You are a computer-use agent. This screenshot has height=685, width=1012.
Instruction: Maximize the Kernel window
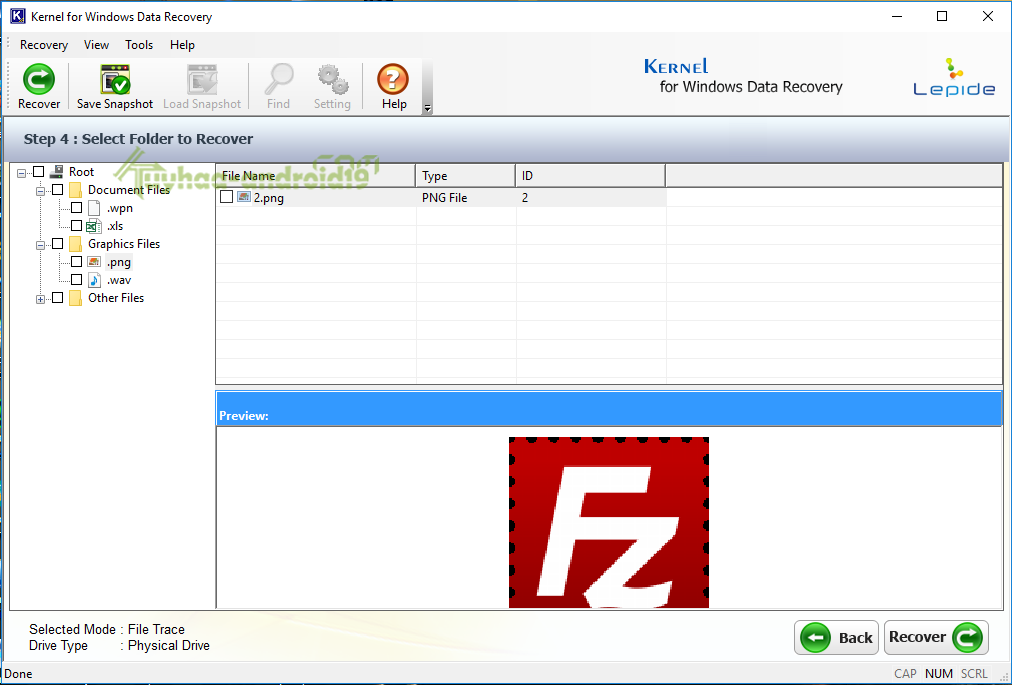click(942, 16)
